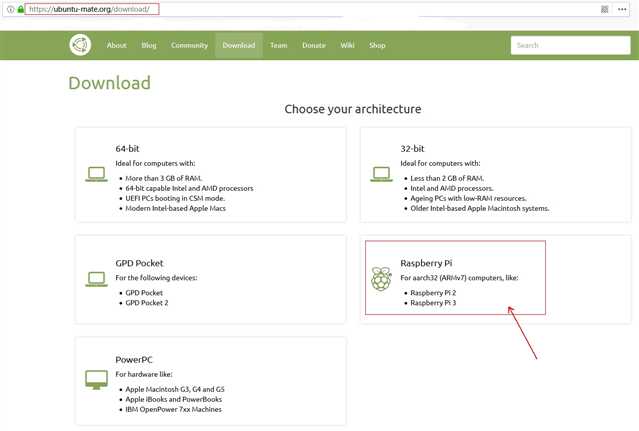
Task: Click 'For hardware like:' text
Action: (x=144, y=374)
